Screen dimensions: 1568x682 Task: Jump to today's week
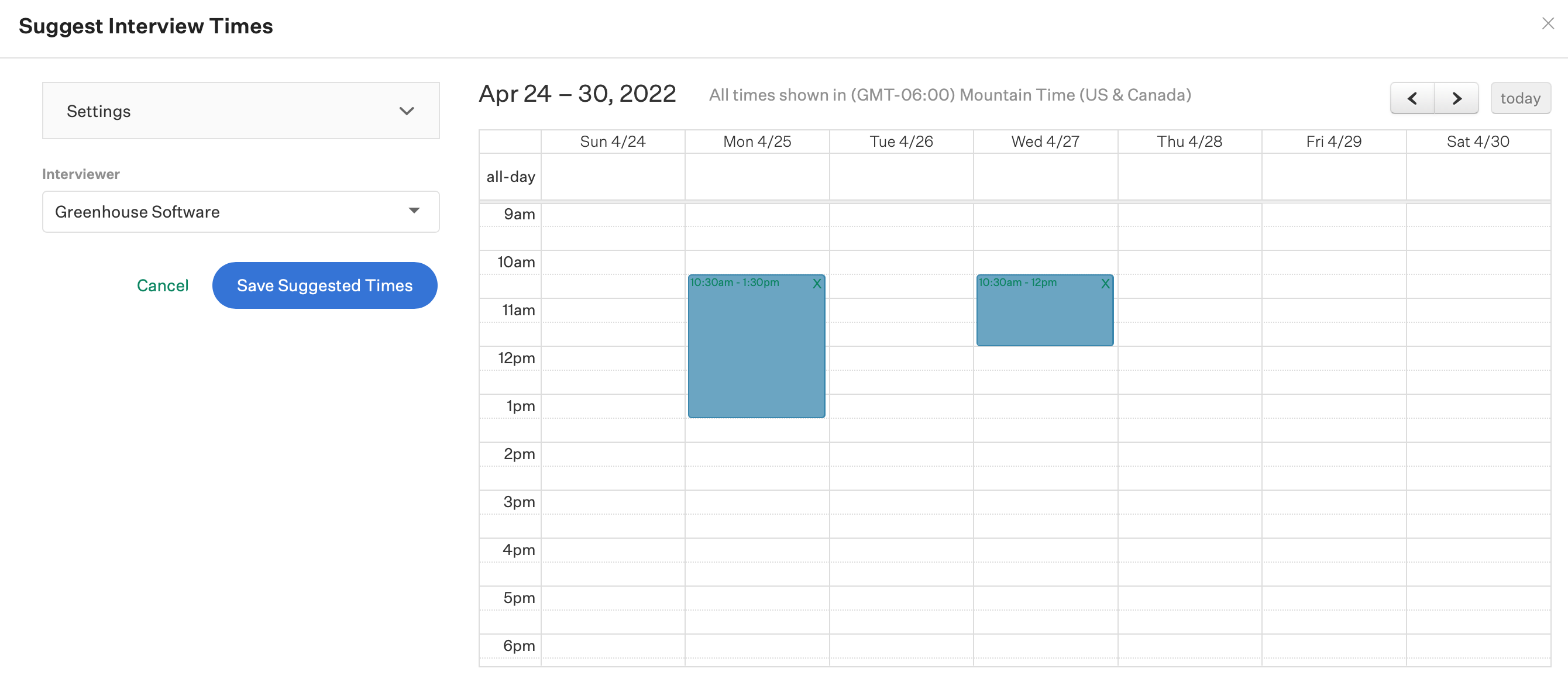[1520, 98]
